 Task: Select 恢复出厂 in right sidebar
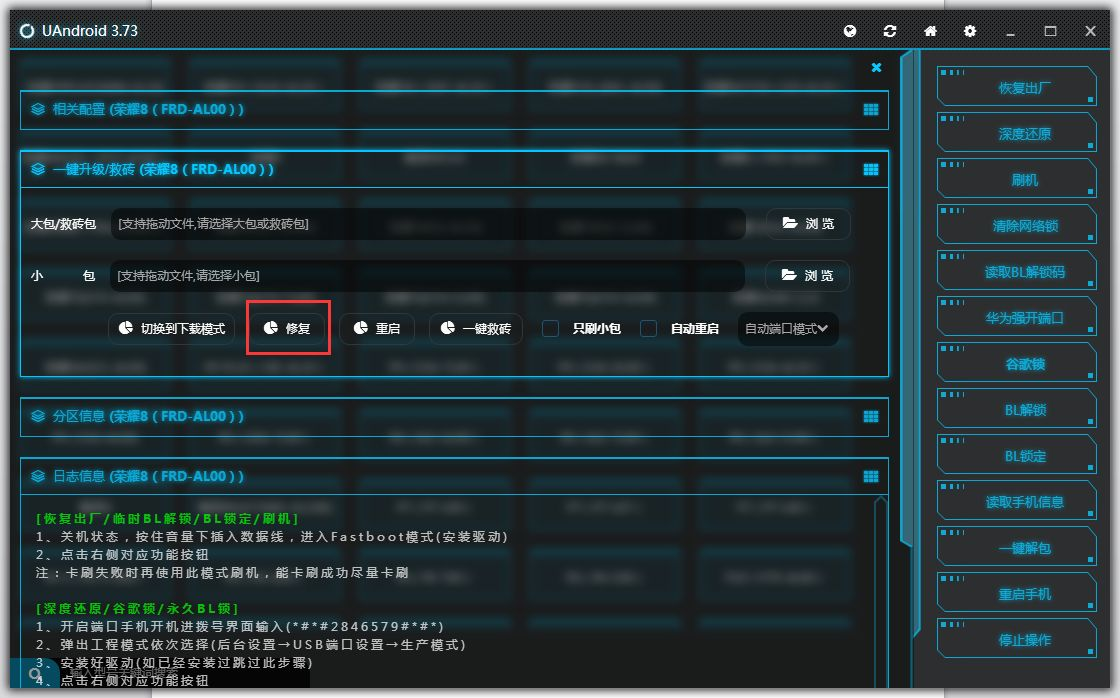(x=1017, y=86)
